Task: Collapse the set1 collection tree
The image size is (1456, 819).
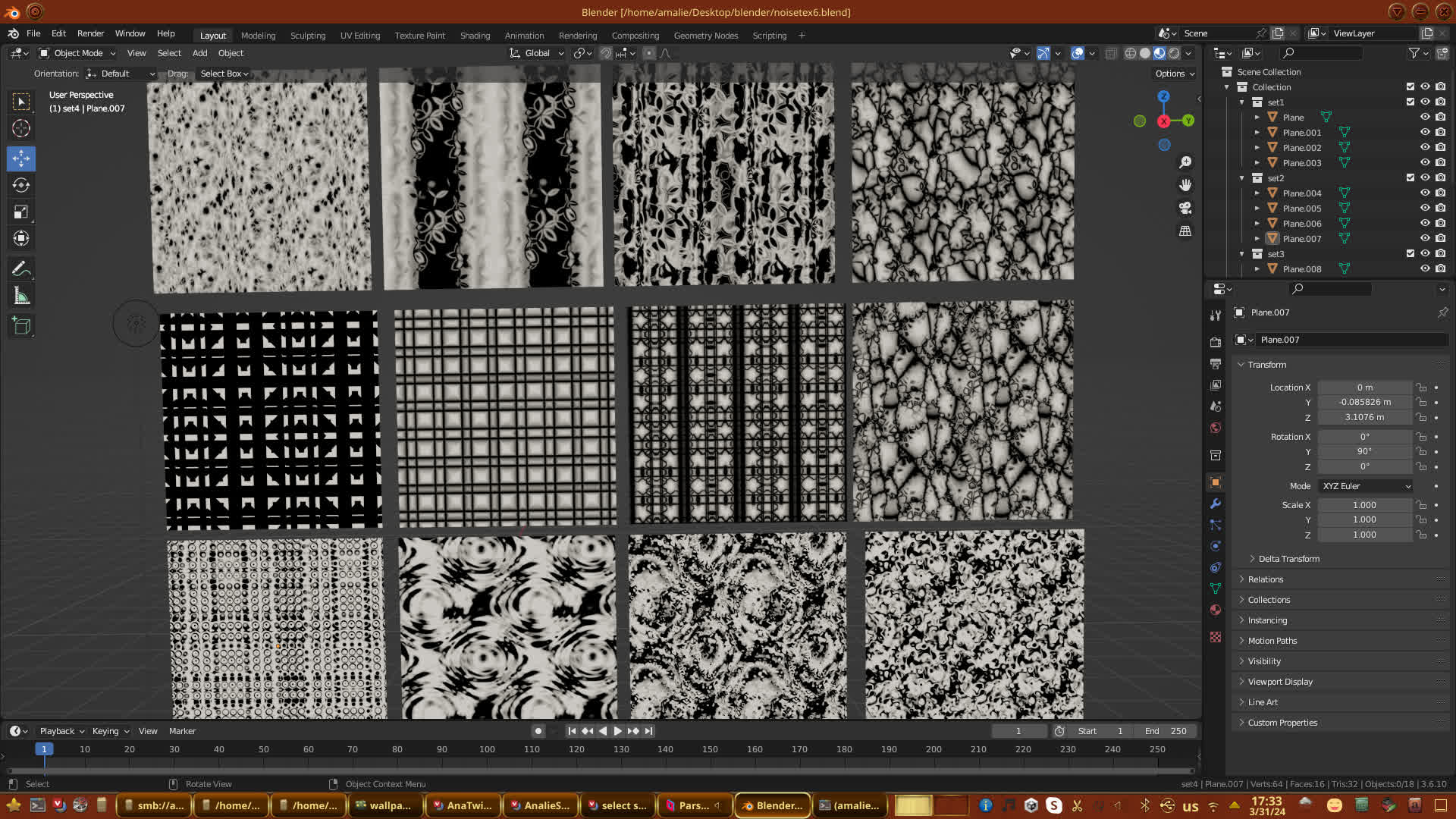Action: coord(1242,102)
